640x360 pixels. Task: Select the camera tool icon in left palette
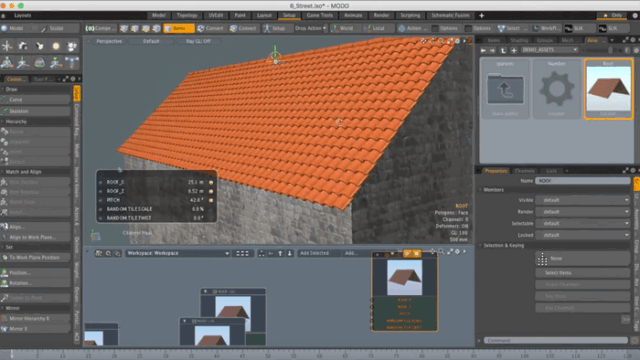tap(23, 46)
